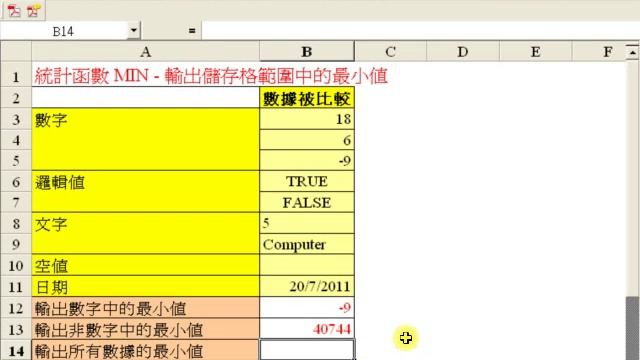This screenshot has width=640, height=360.
Task: Select row 13 header
Action: [x=16, y=329]
